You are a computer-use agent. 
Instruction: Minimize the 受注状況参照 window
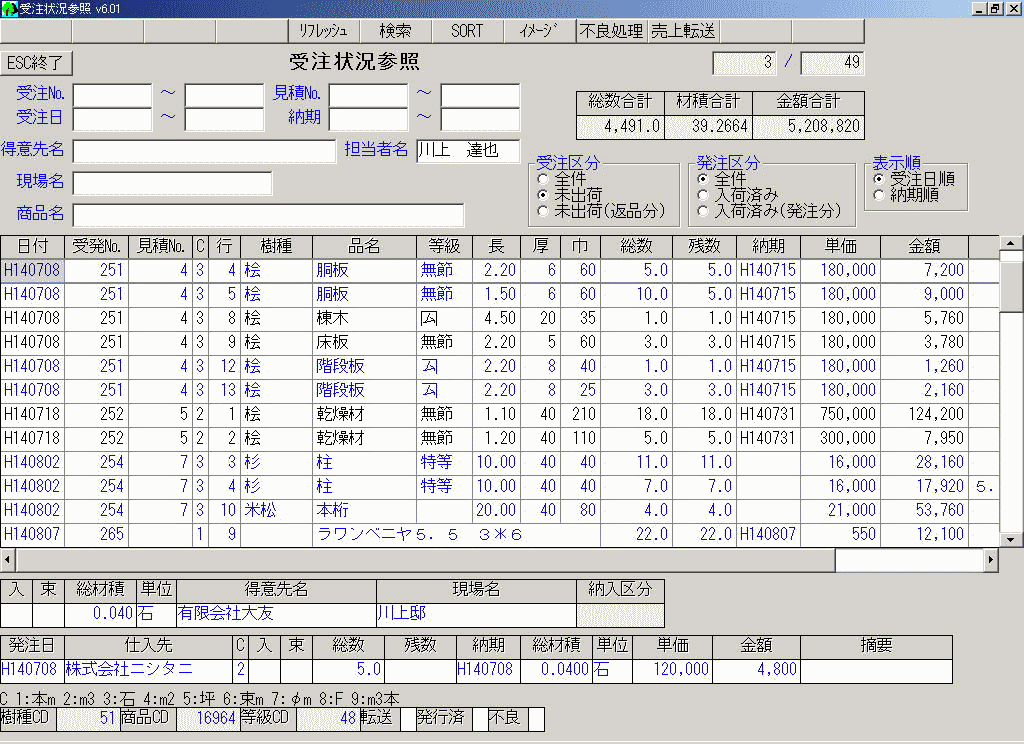pos(978,8)
